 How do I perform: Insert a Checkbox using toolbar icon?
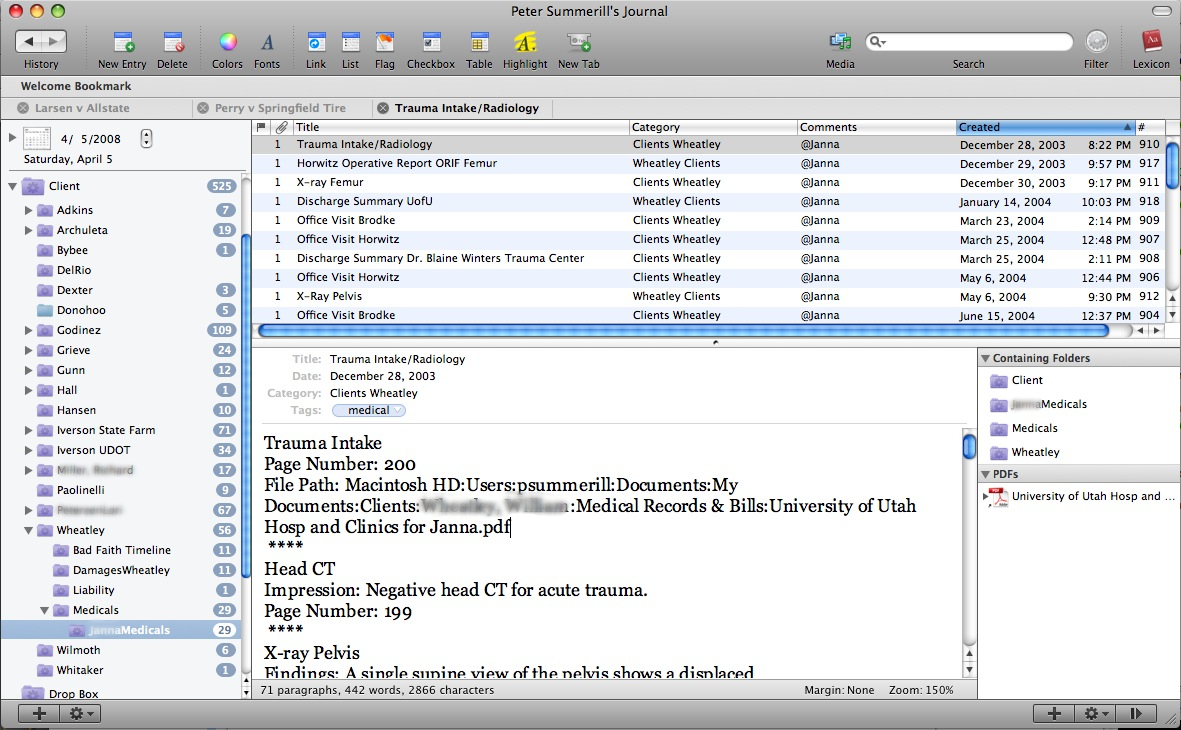(431, 42)
